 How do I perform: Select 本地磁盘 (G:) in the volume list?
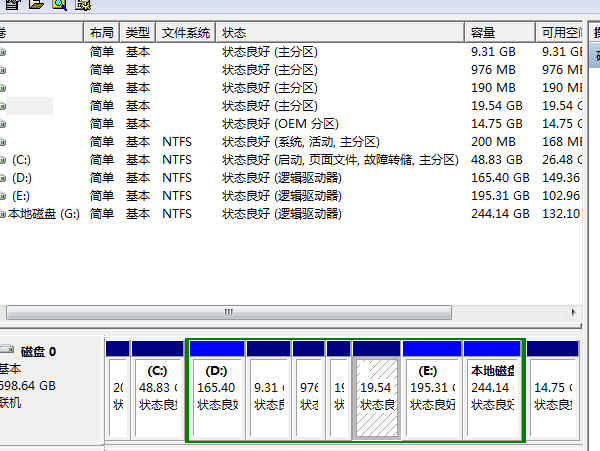click(44, 213)
